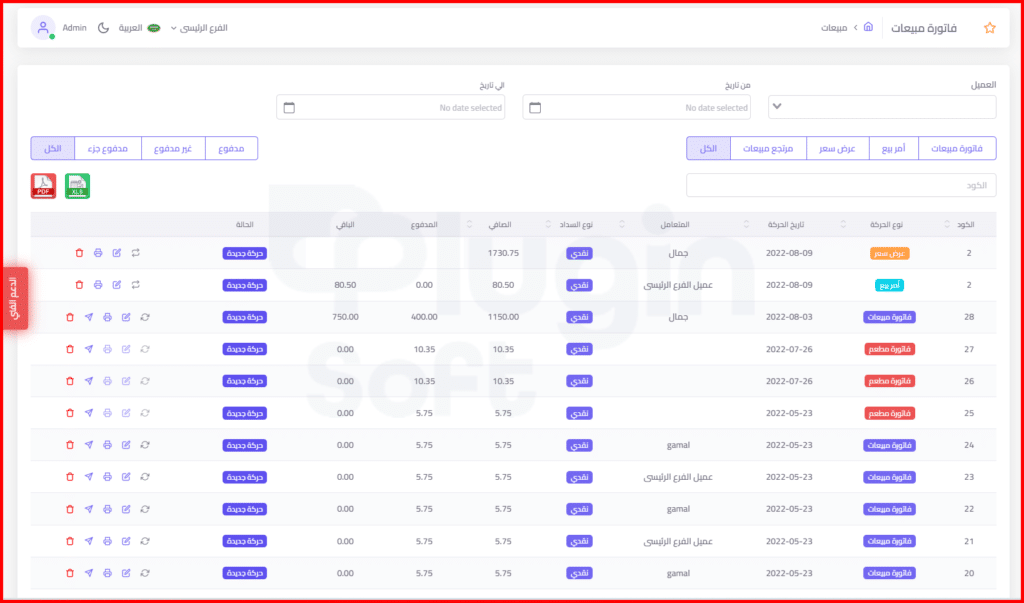The height and width of the screenshot is (603, 1024).
Task: Expand the الفرع الرئيسي branch selector
Action: pos(198,28)
